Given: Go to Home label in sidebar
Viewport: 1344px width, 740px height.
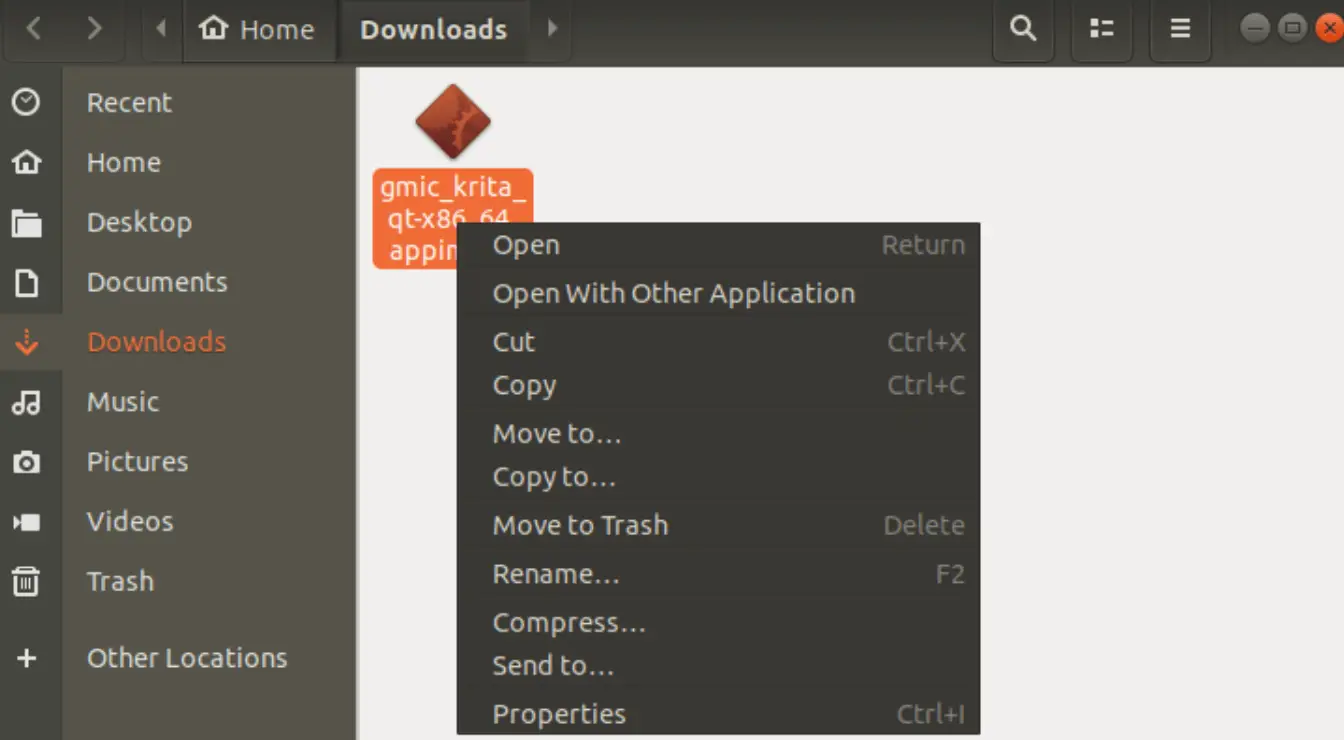Looking at the screenshot, I should [124, 162].
